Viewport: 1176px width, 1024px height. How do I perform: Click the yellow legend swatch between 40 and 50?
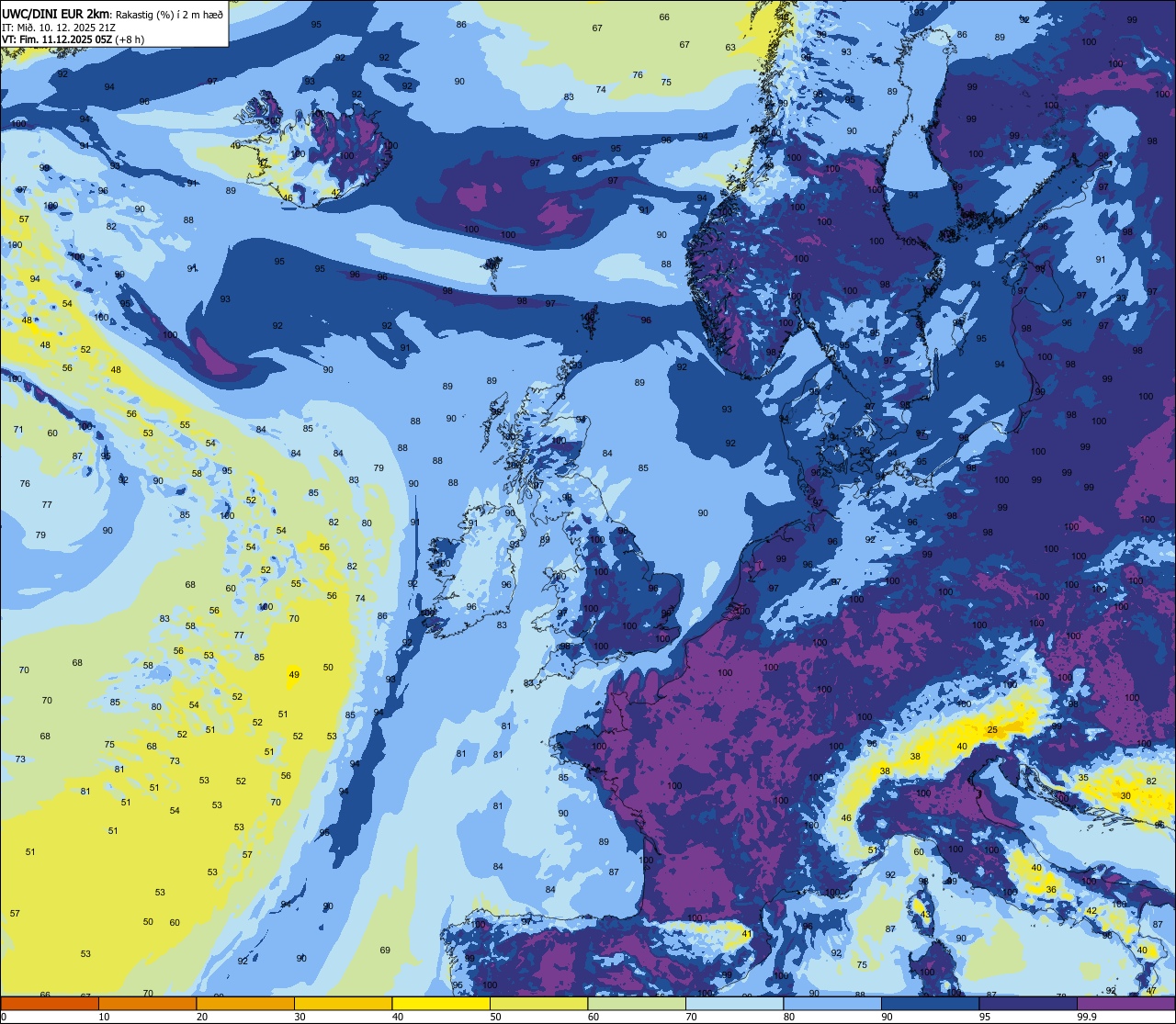click(441, 1003)
